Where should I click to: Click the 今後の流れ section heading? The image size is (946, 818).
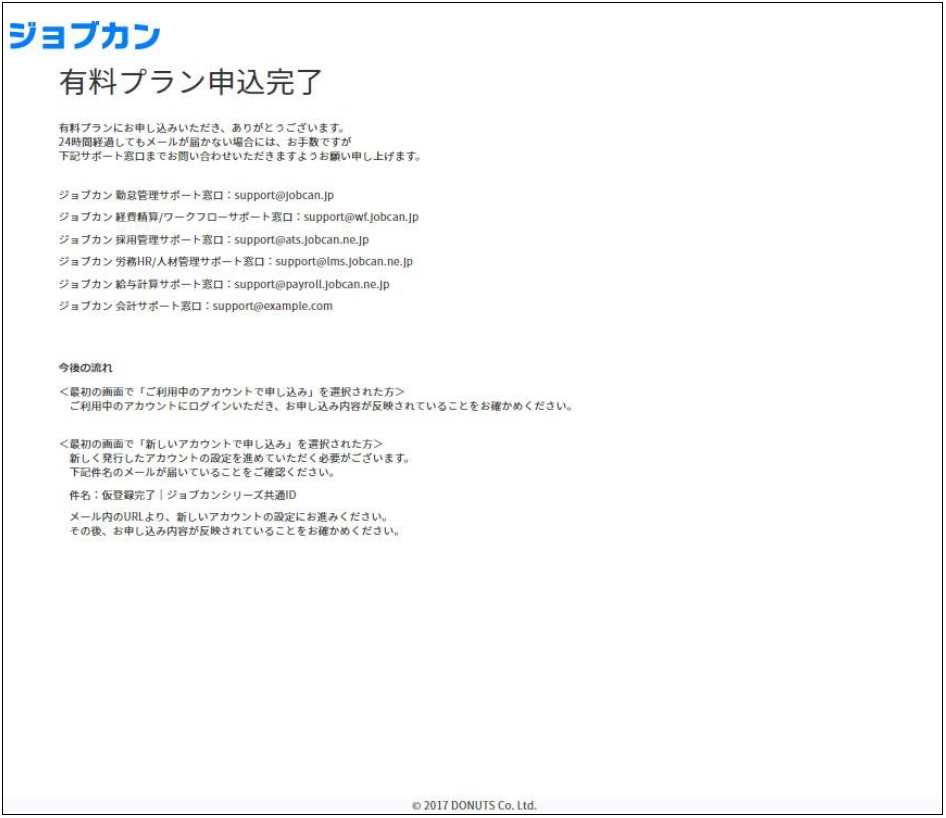point(85,368)
